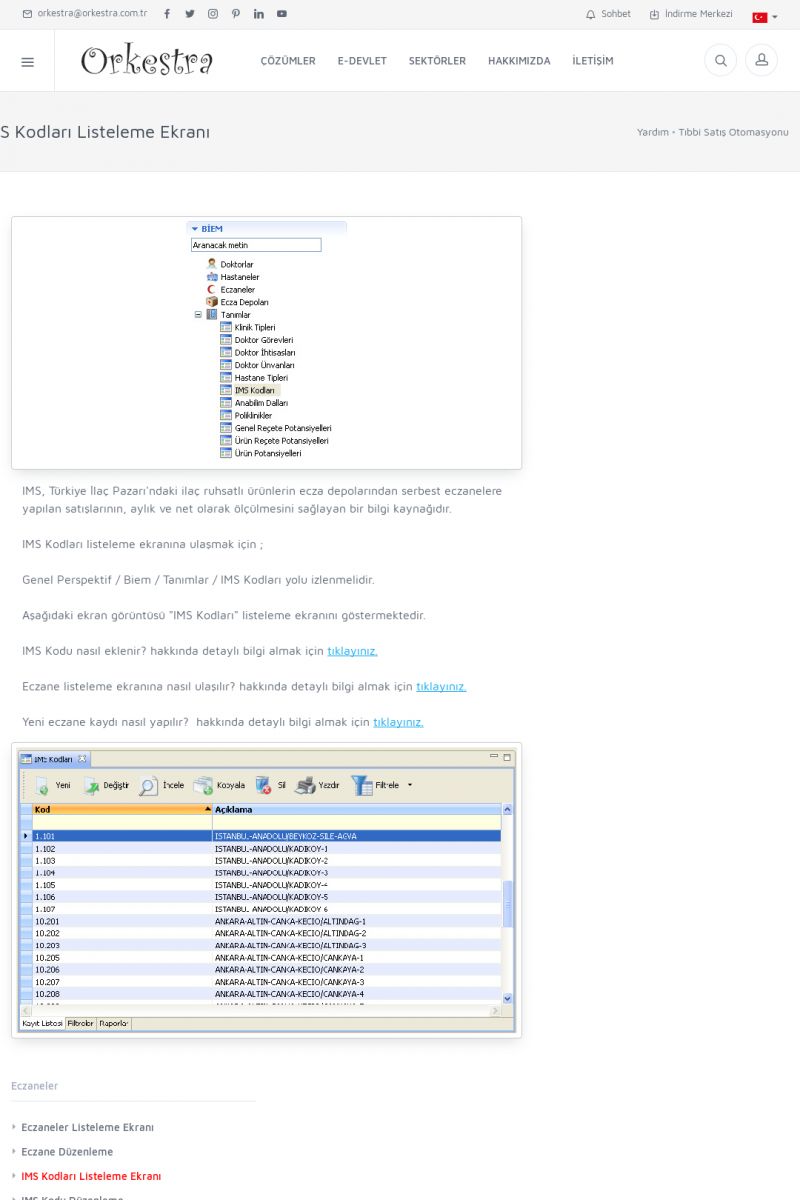
Task: Open the ÇÖZÜMLER menu
Action: [x=288, y=61]
